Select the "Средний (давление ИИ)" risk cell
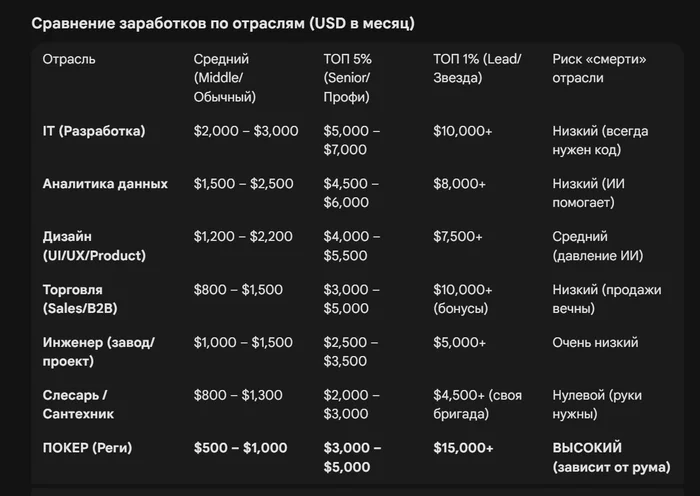Image resolution: width=700 pixels, height=496 pixels. (597, 246)
